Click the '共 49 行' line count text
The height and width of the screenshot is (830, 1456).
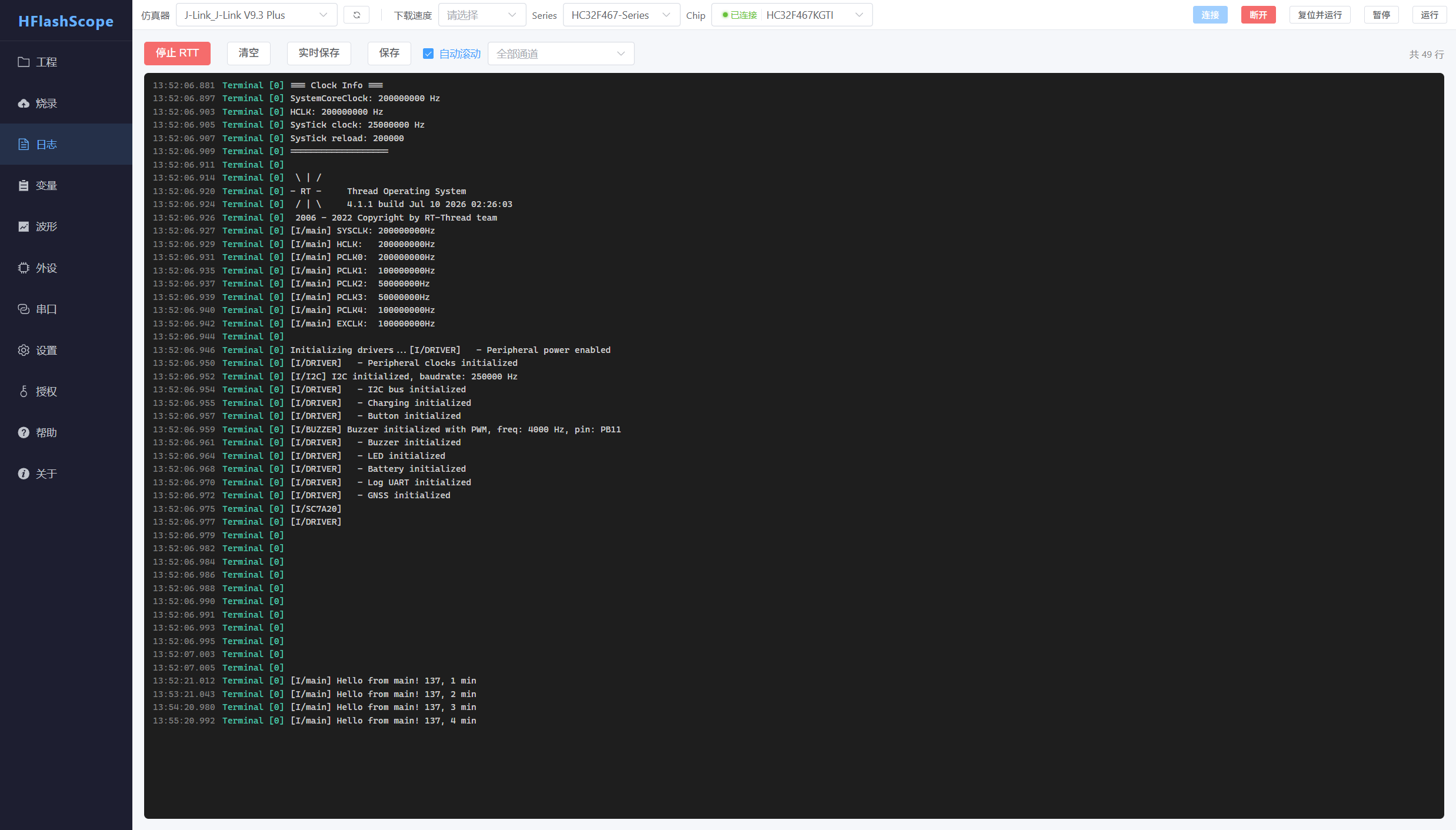click(x=1427, y=54)
